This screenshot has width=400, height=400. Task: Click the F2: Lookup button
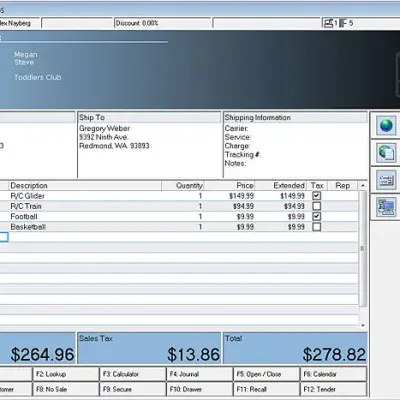tap(66, 374)
